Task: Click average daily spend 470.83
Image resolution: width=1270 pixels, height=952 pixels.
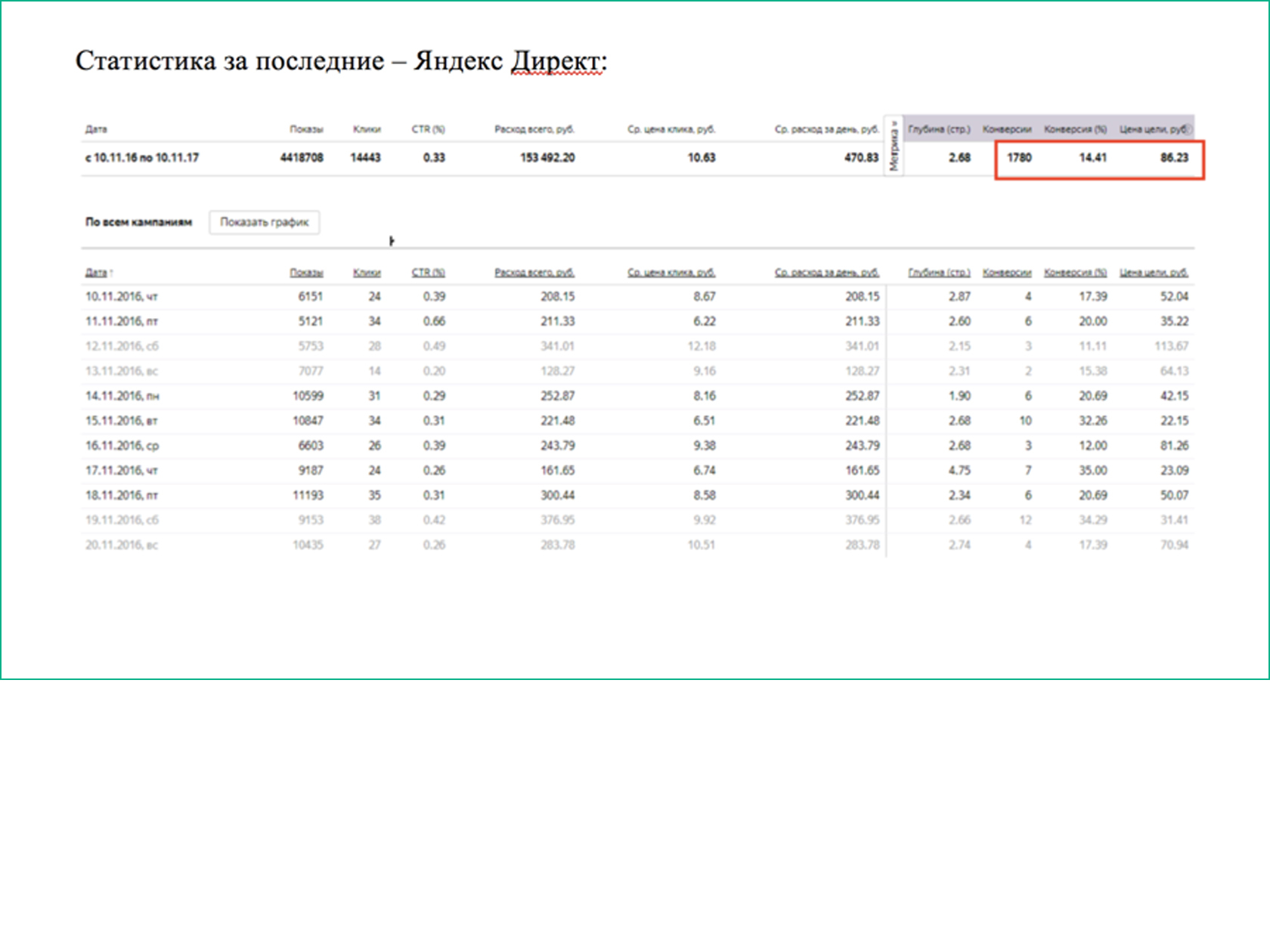Action: point(862,158)
